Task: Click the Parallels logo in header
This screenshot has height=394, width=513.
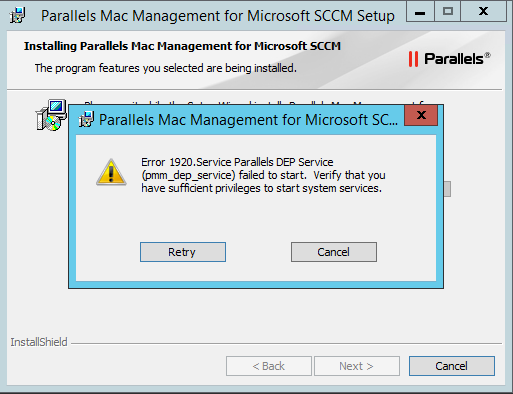Action: 450,59
